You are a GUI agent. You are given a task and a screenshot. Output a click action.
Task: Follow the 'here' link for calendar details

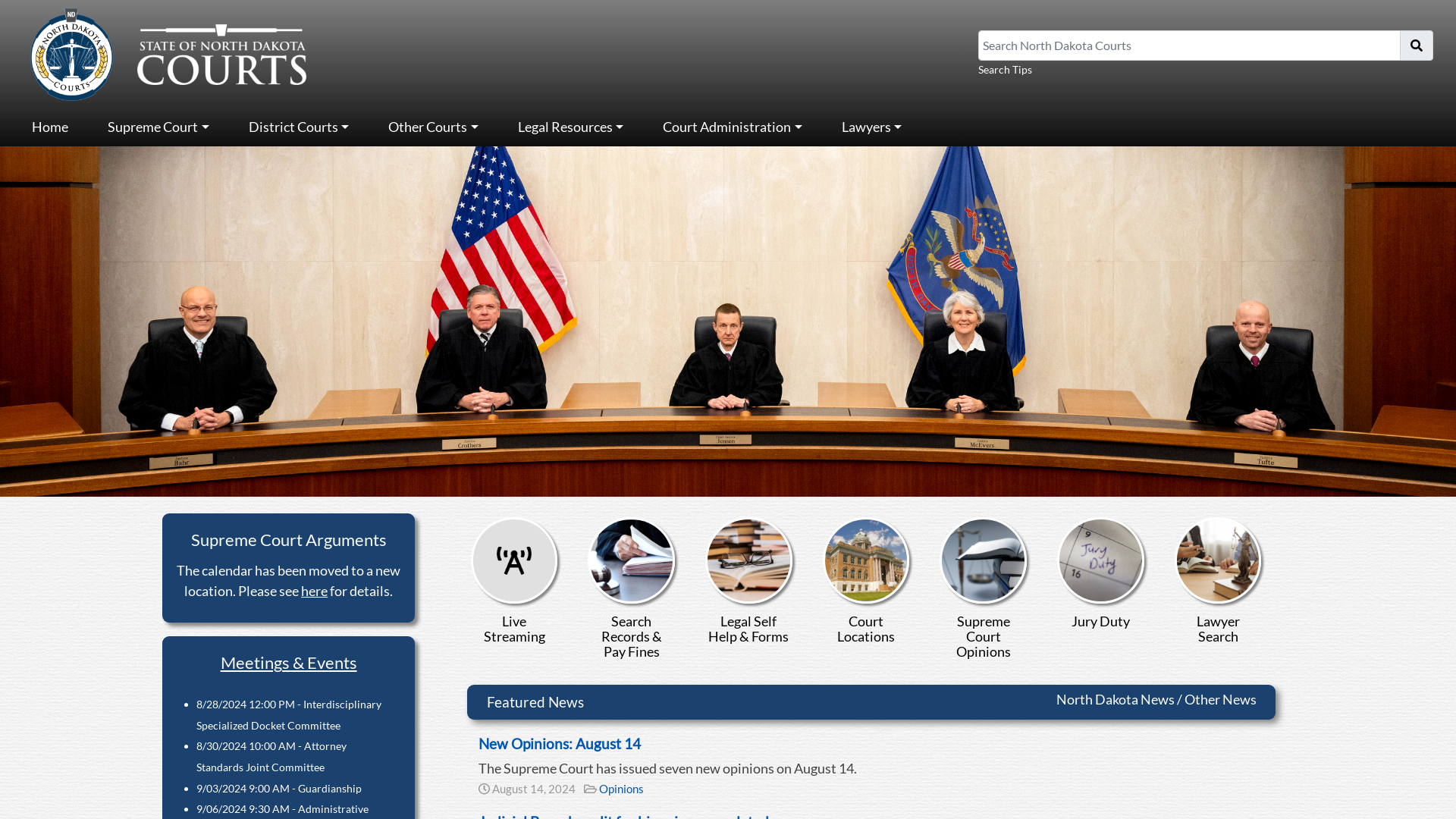click(314, 591)
